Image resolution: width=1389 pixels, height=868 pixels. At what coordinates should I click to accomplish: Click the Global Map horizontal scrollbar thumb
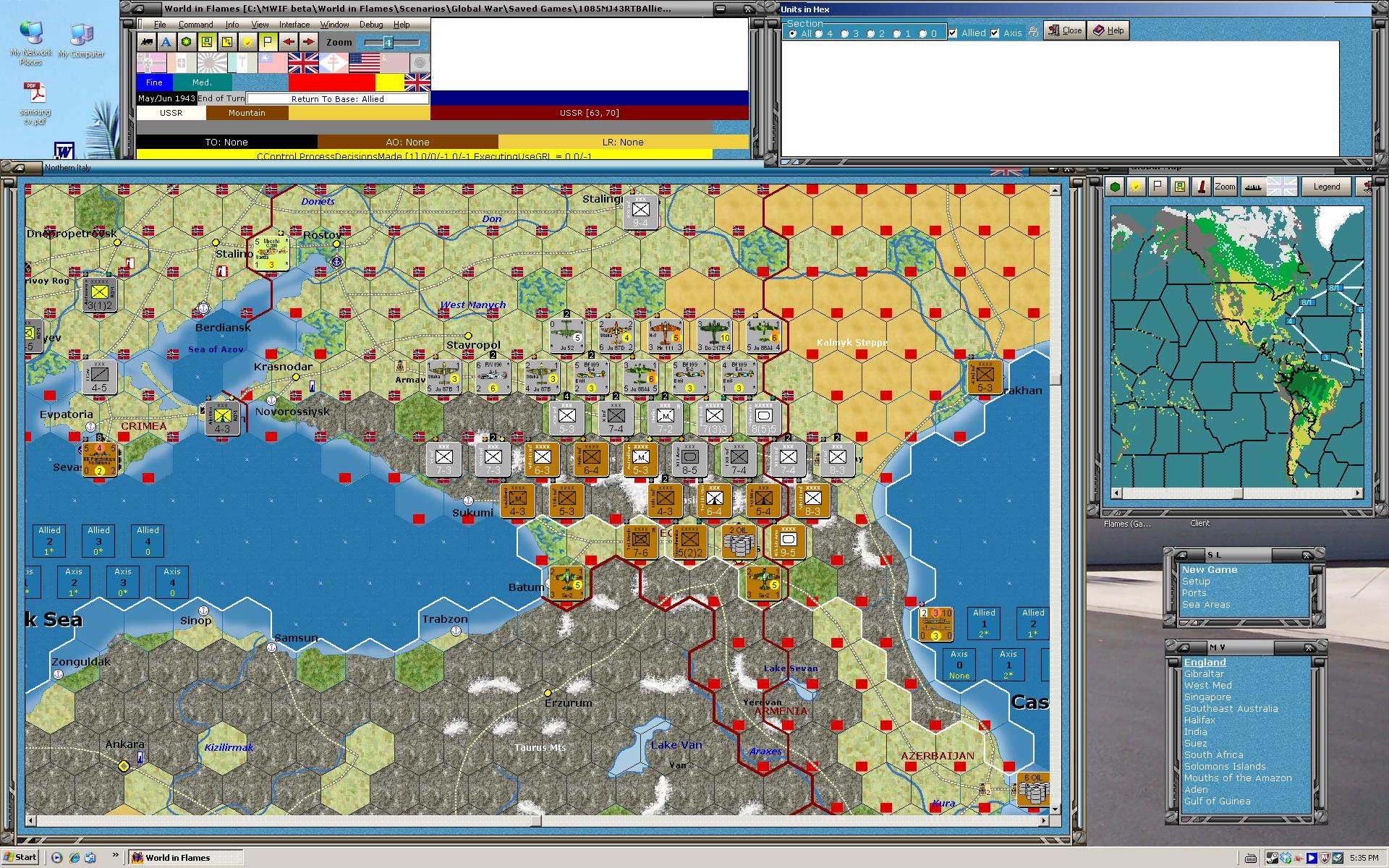pos(1238,493)
